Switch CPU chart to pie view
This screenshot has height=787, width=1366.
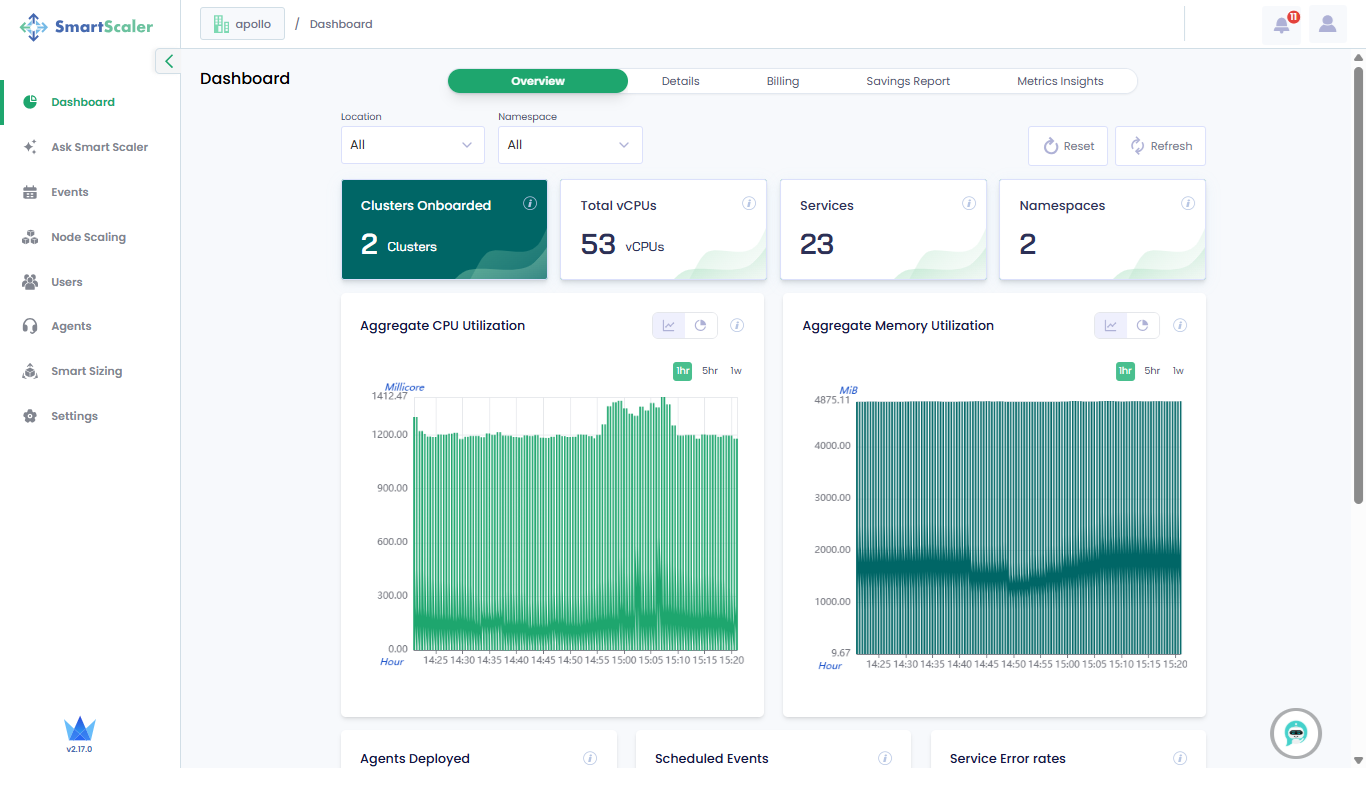[x=700, y=325]
